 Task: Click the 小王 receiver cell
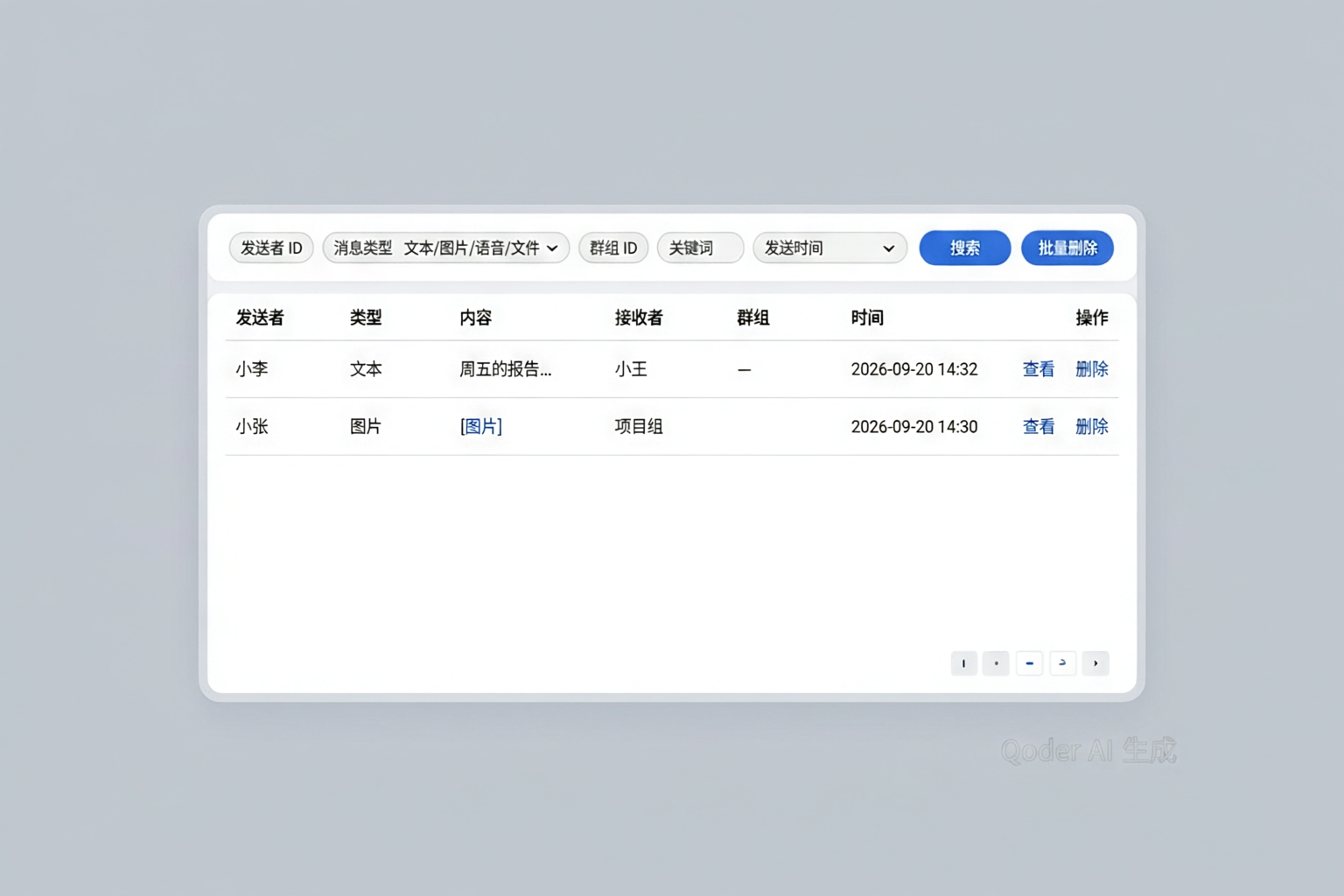click(631, 369)
